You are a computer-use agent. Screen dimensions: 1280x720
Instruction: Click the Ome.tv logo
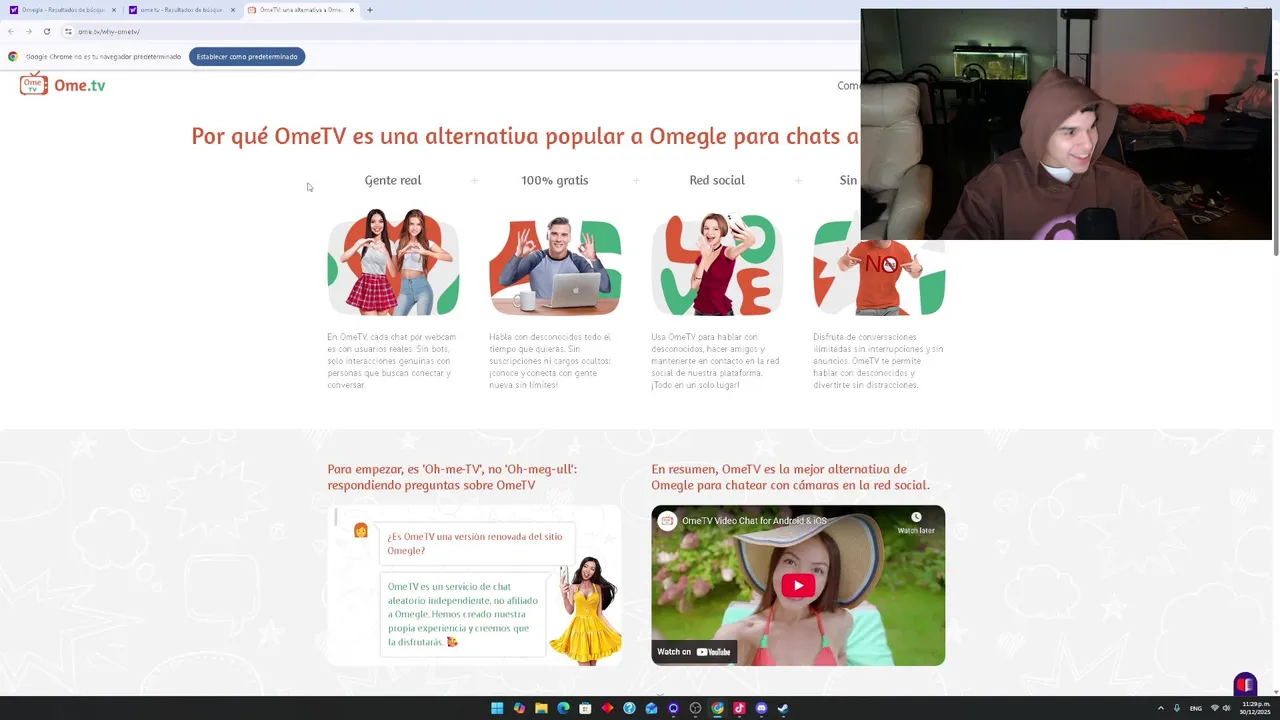pyautogui.click(x=62, y=85)
